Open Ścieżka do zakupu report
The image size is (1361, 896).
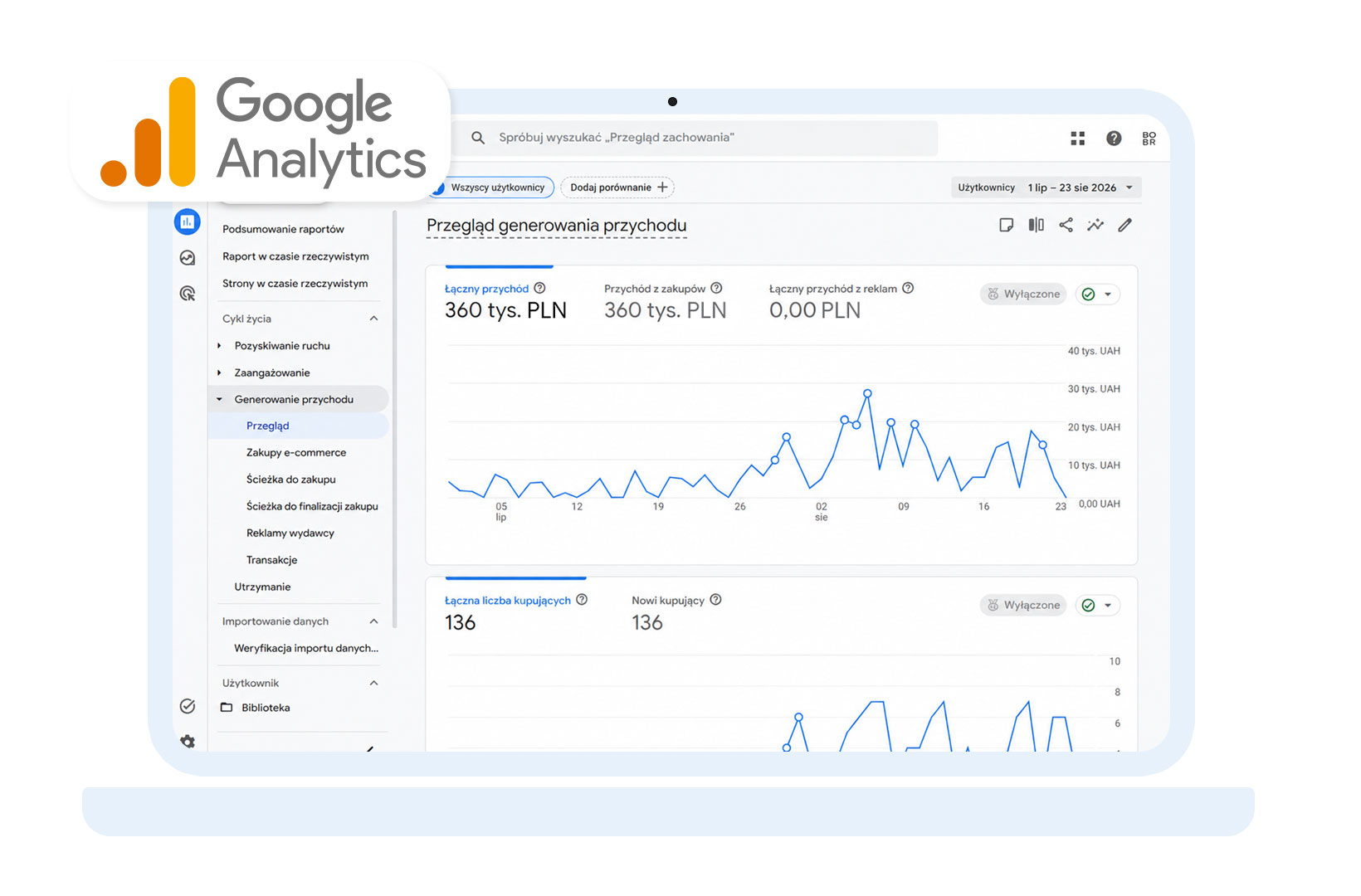click(290, 480)
